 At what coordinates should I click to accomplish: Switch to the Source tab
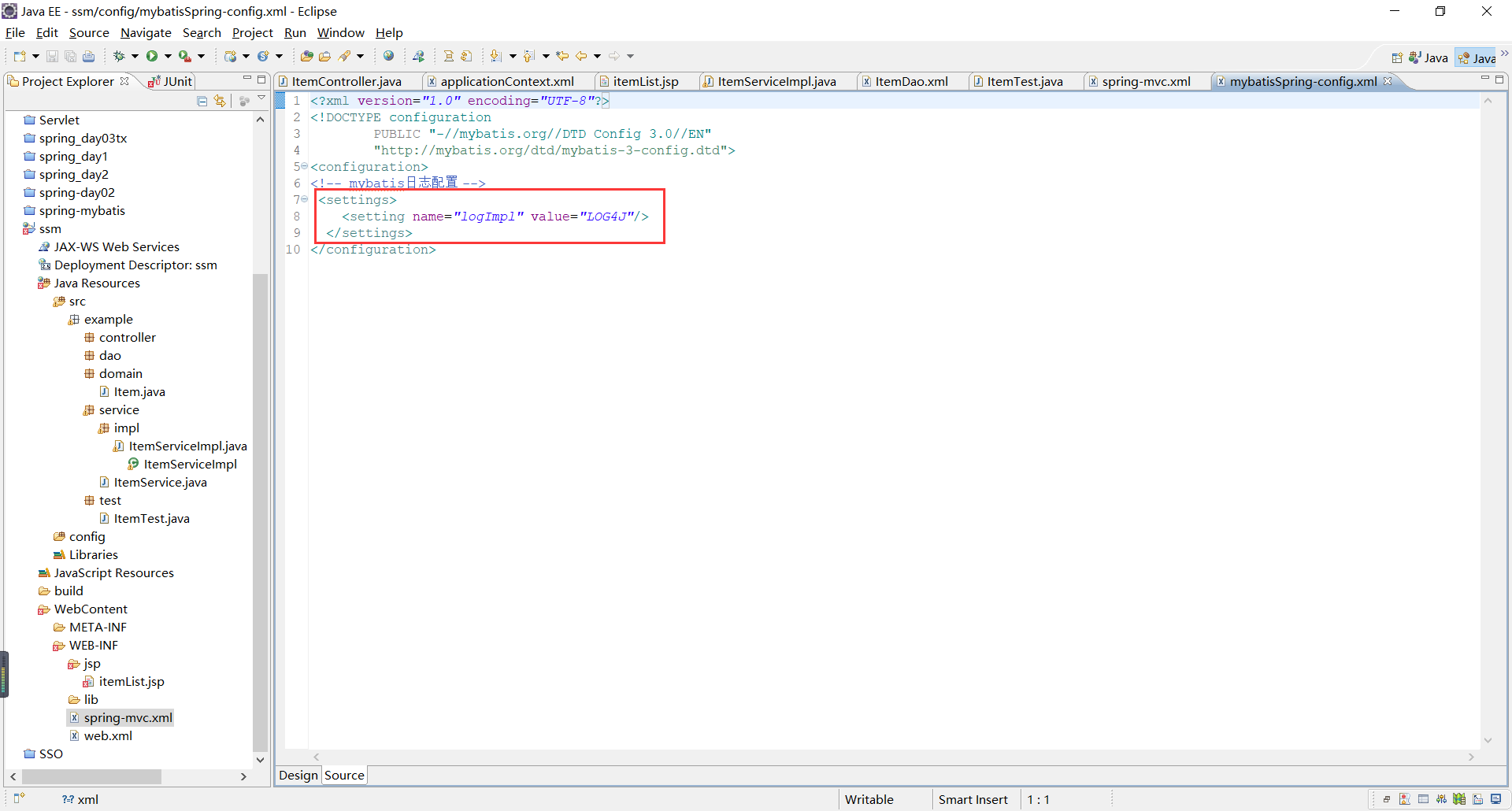click(344, 776)
